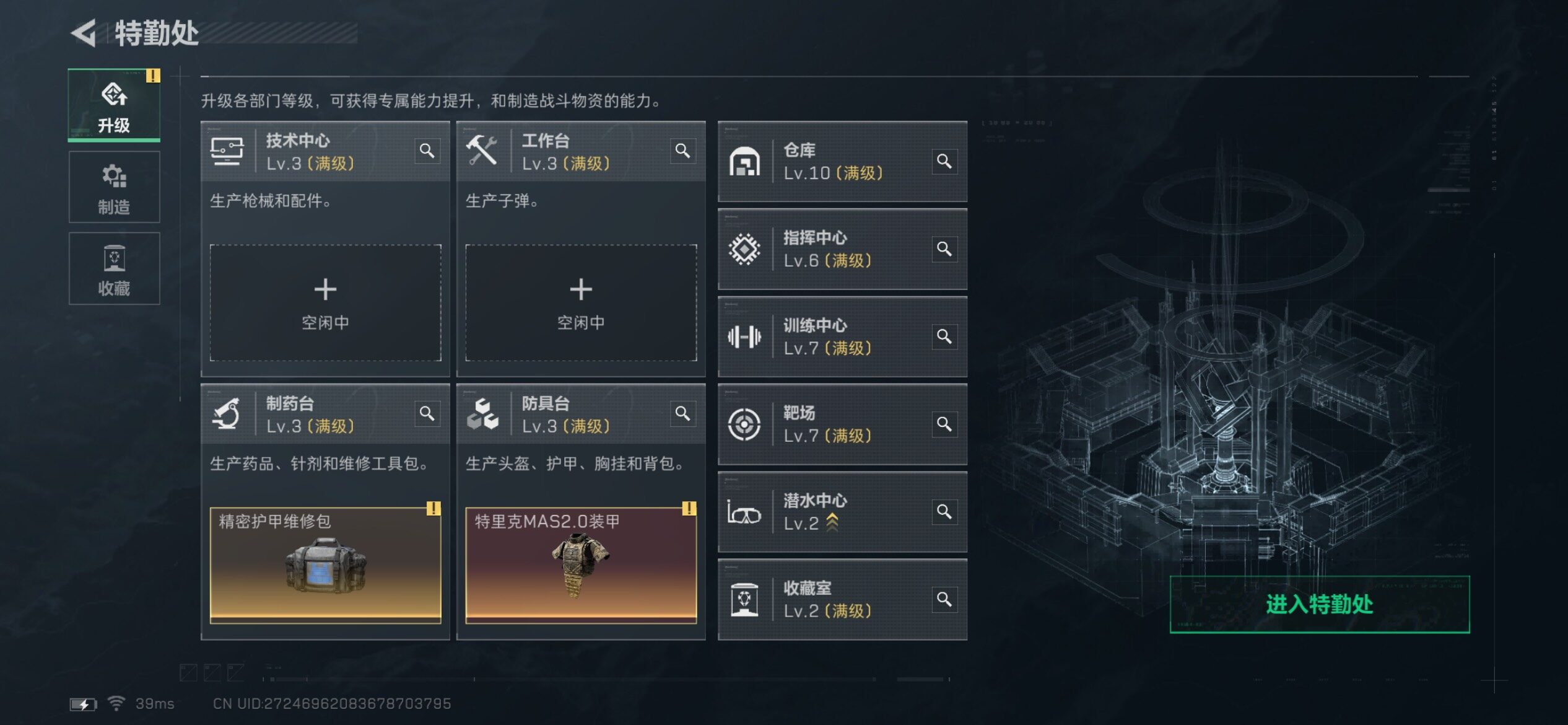Switch to the 制造 tab

[x=114, y=187]
